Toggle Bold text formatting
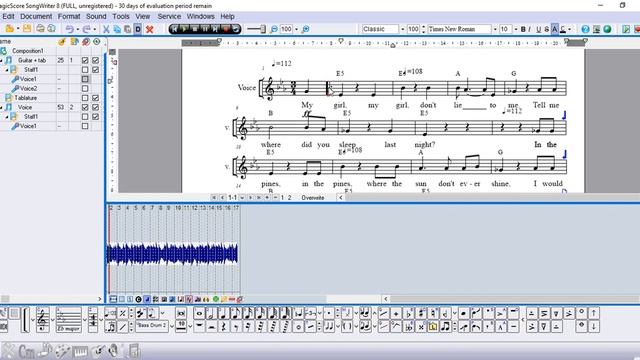Screen dimensions: 640x360 [523, 29]
